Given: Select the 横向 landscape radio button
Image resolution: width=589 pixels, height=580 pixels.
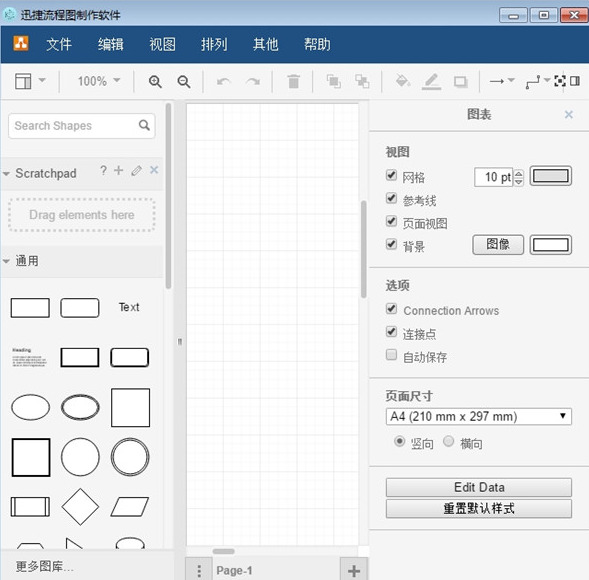Looking at the screenshot, I should (449, 441).
